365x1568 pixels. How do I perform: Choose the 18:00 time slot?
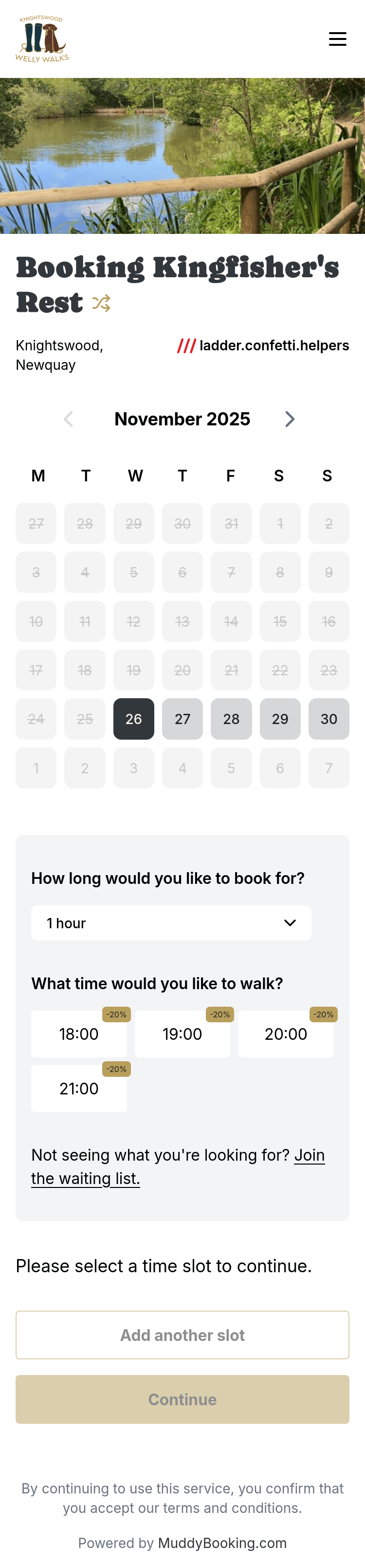tap(79, 1034)
